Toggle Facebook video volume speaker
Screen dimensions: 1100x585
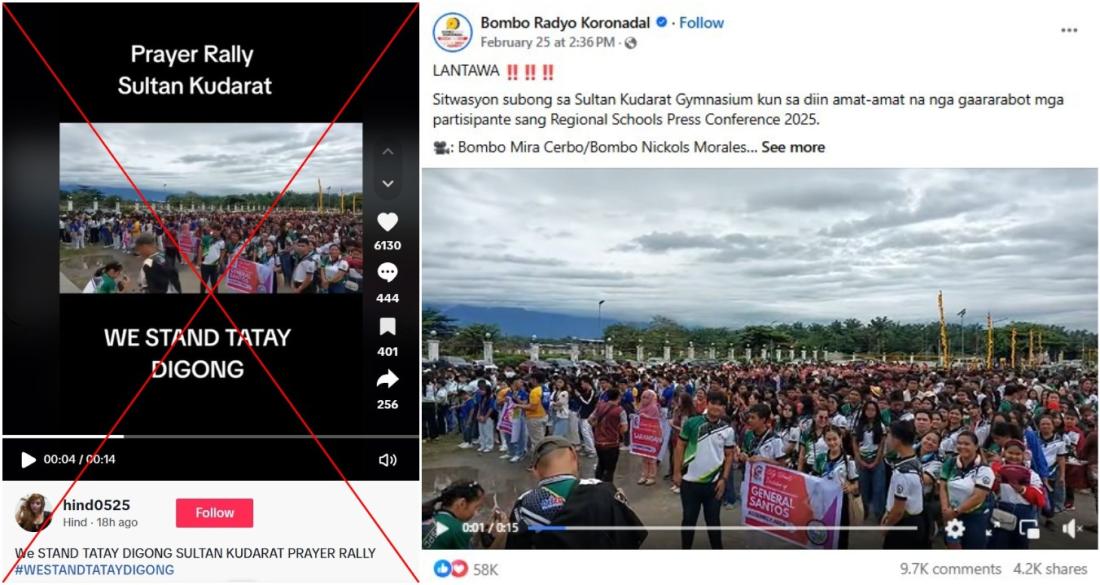(1071, 528)
